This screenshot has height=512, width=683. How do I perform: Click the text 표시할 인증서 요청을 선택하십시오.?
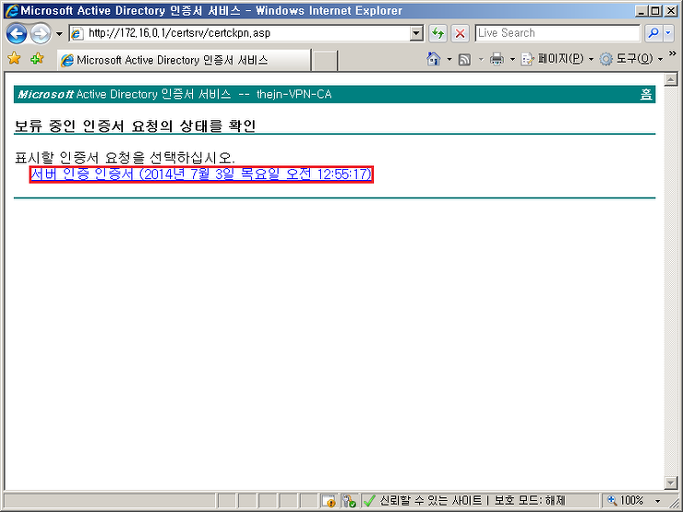(x=125, y=157)
